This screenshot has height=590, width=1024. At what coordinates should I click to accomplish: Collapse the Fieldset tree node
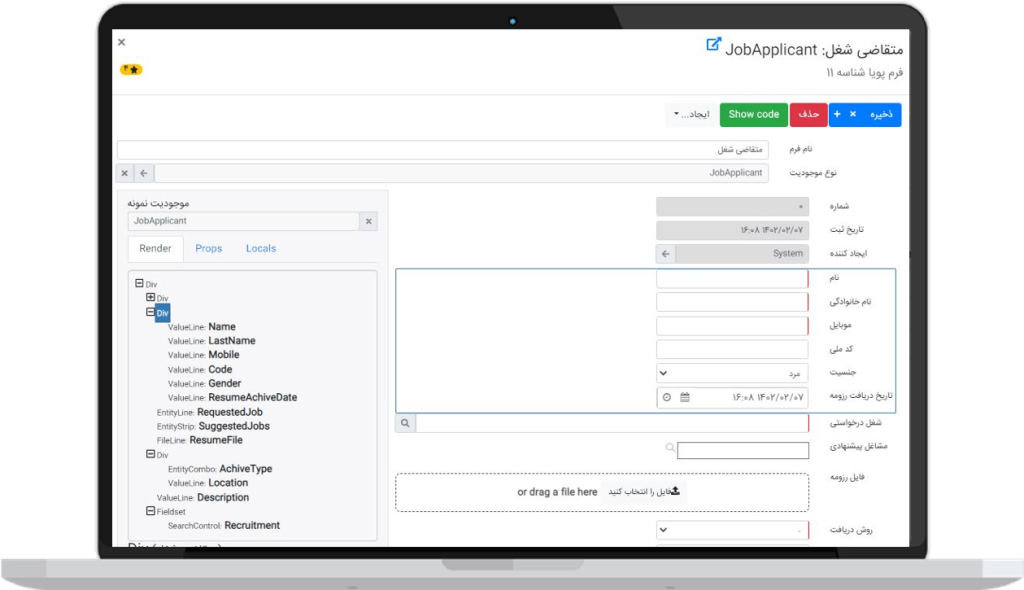coord(150,511)
